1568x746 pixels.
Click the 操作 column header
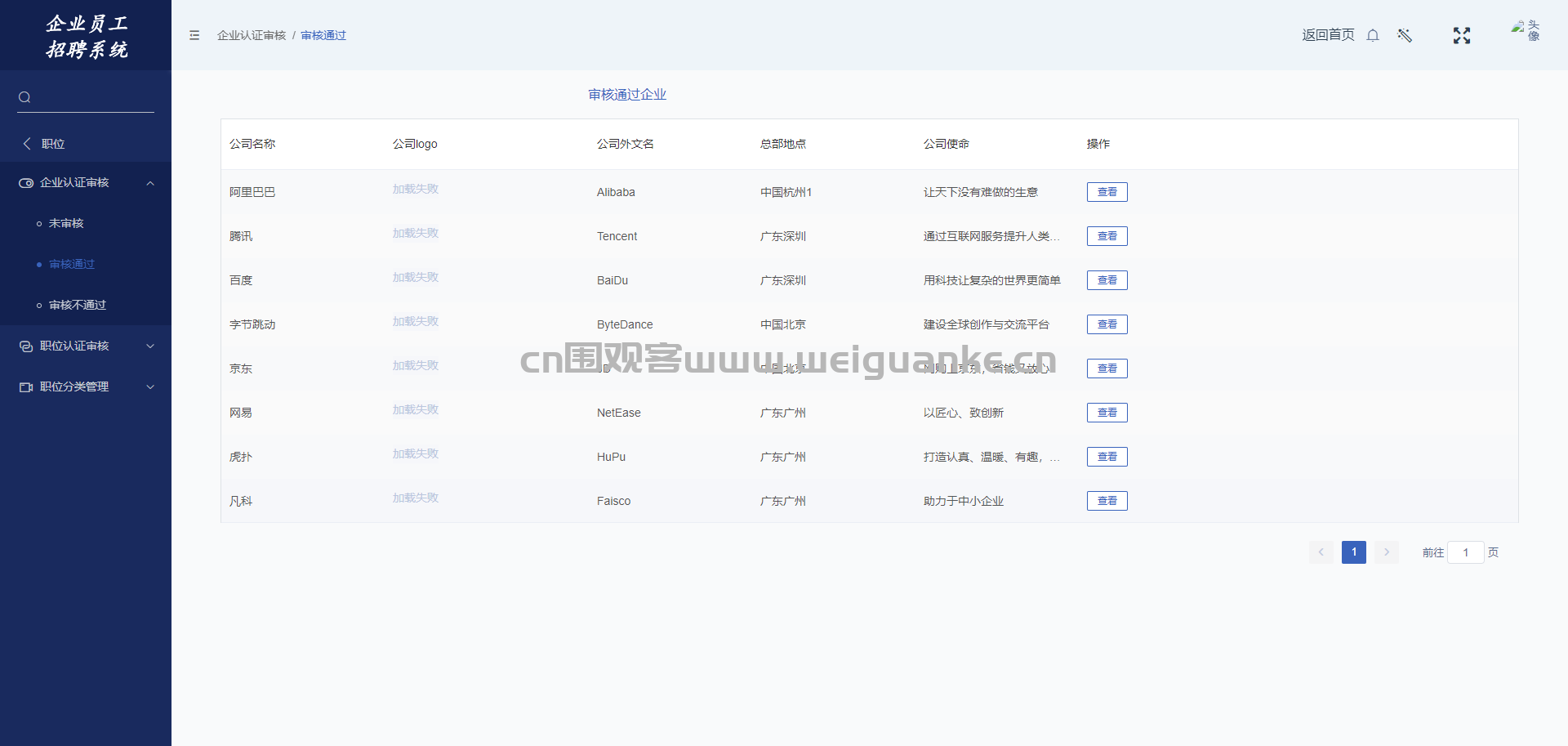1098,144
